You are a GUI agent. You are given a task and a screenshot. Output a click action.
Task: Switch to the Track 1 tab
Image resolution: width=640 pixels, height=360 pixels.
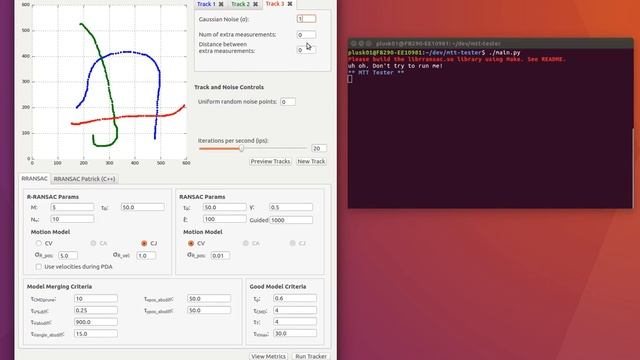(x=206, y=4)
